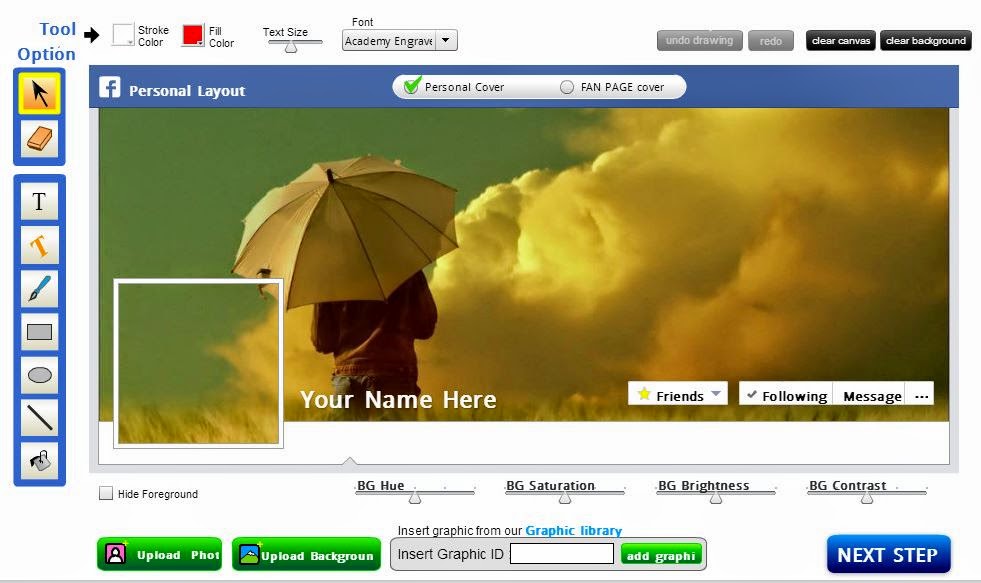
Task: Select the Text tool
Action: 39,200
